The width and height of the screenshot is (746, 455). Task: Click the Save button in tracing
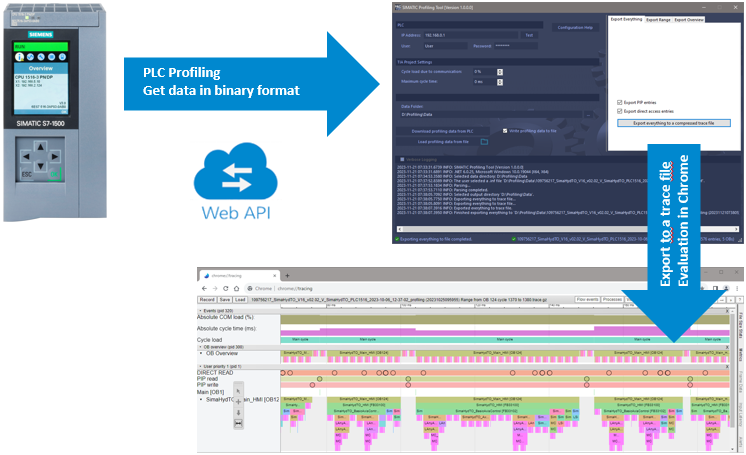click(225, 300)
